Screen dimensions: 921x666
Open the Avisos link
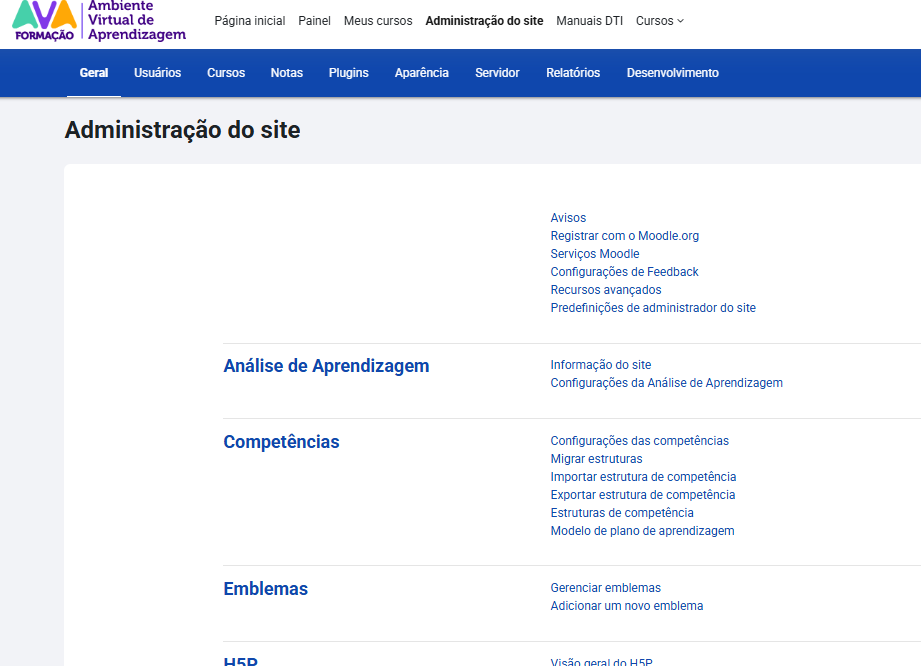(568, 218)
